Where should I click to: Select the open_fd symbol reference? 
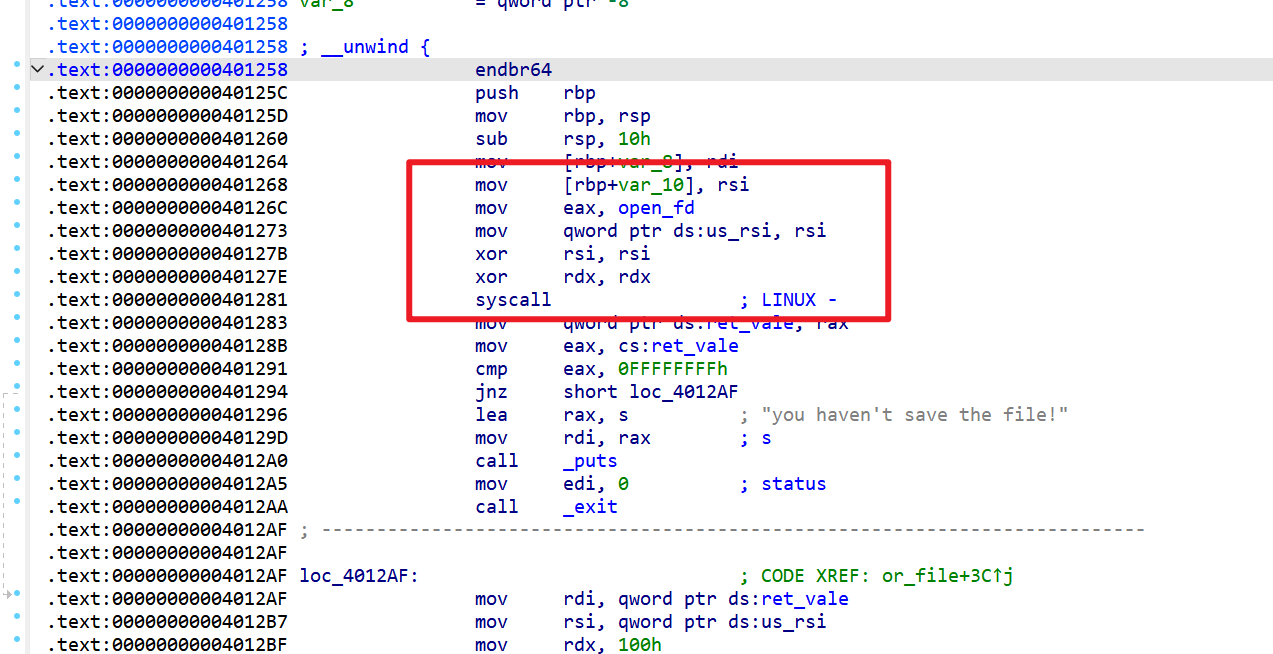pyautogui.click(x=655, y=207)
